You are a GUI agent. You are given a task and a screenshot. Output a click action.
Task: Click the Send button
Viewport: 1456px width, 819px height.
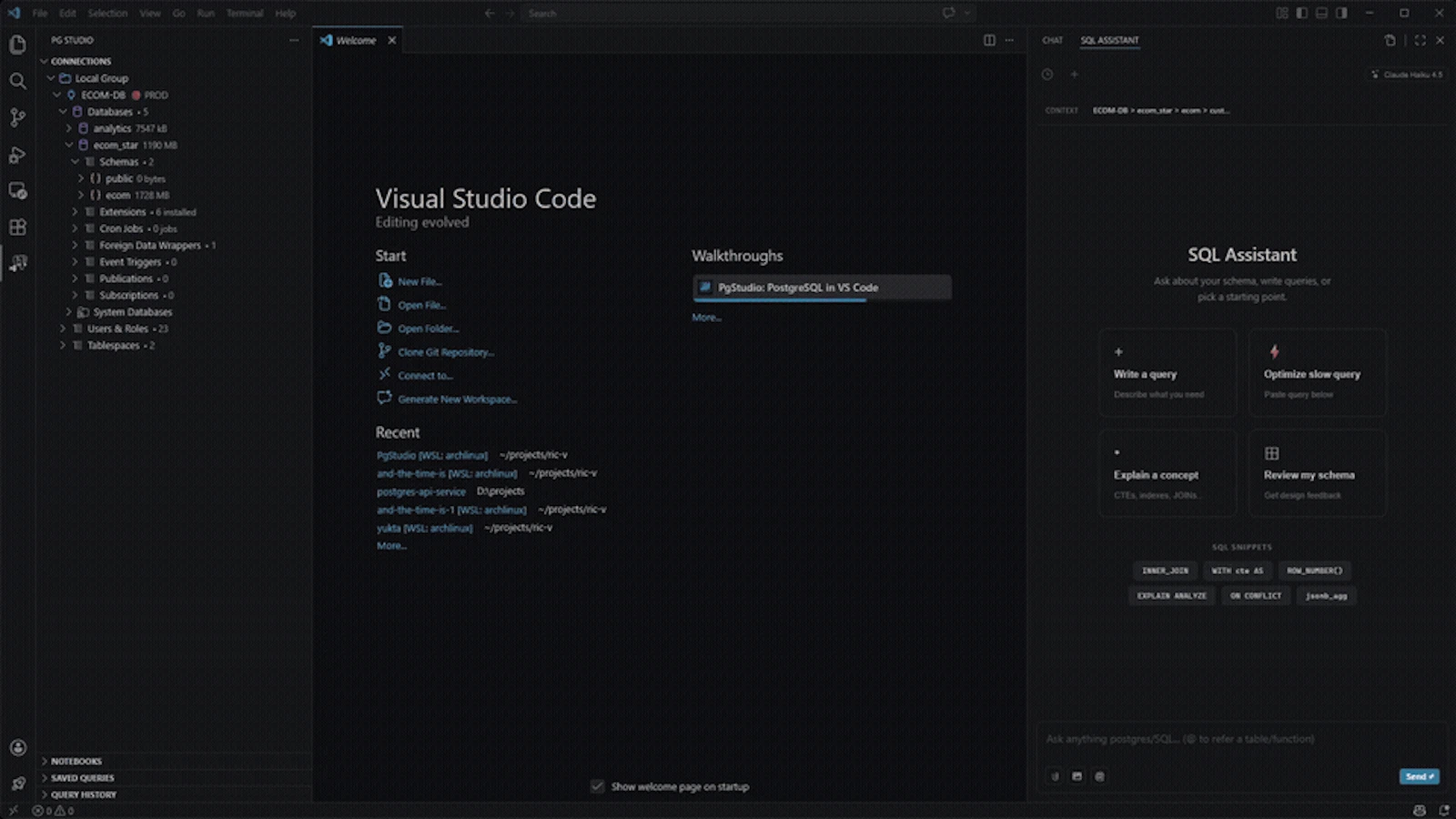pos(1419,776)
